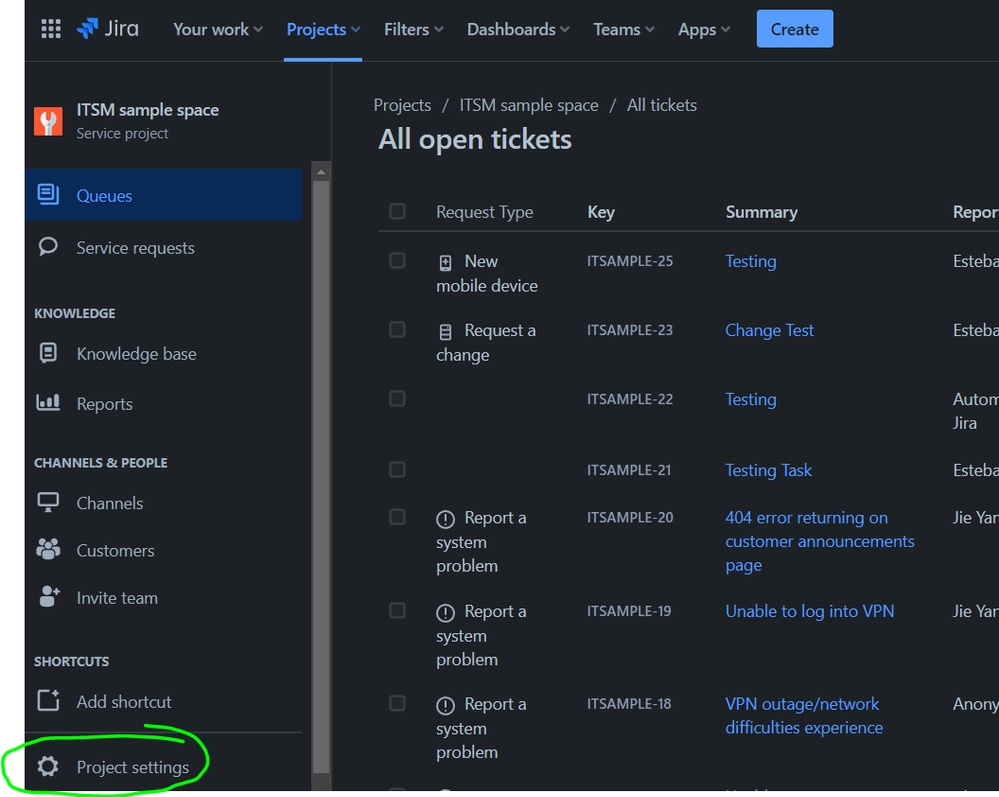
Task: Open the Filters dropdown menu
Action: point(413,29)
